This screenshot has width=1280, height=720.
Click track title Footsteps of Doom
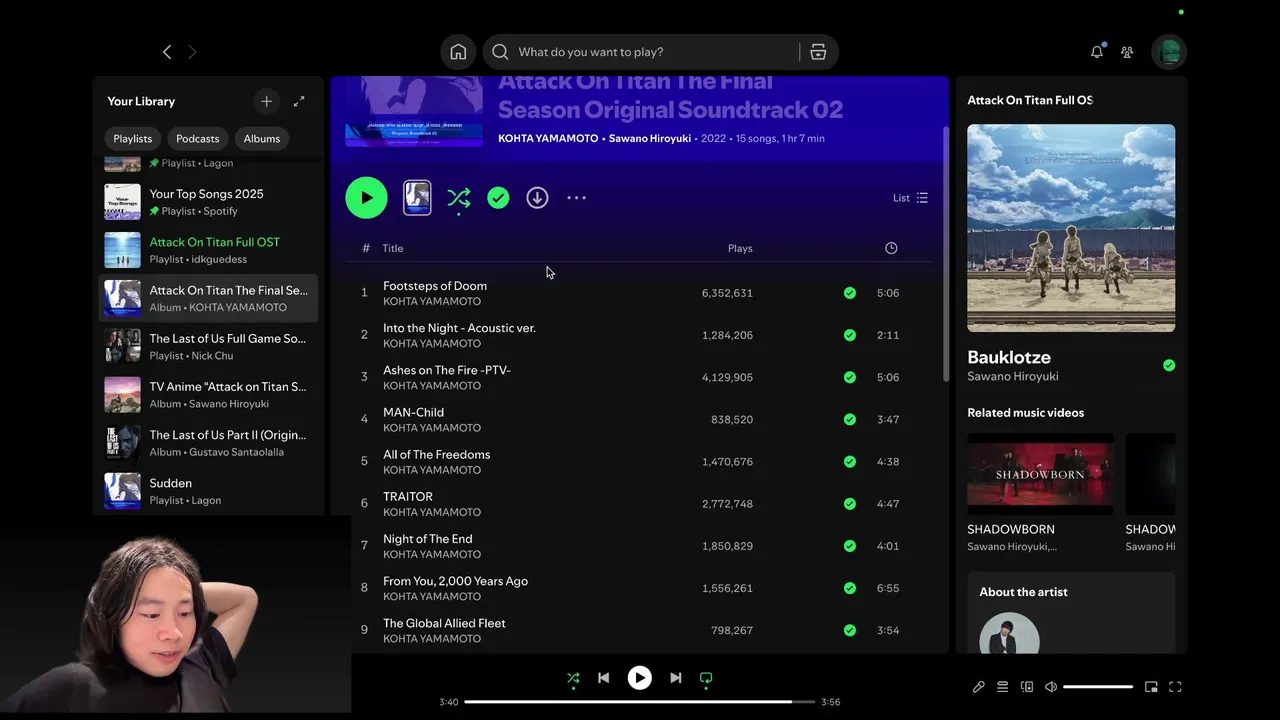pyautogui.click(x=435, y=286)
